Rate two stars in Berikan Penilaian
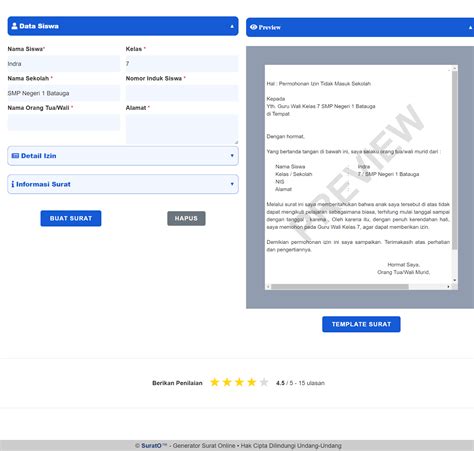The height and width of the screenshot is (451, 474). (x=227, y=382)
